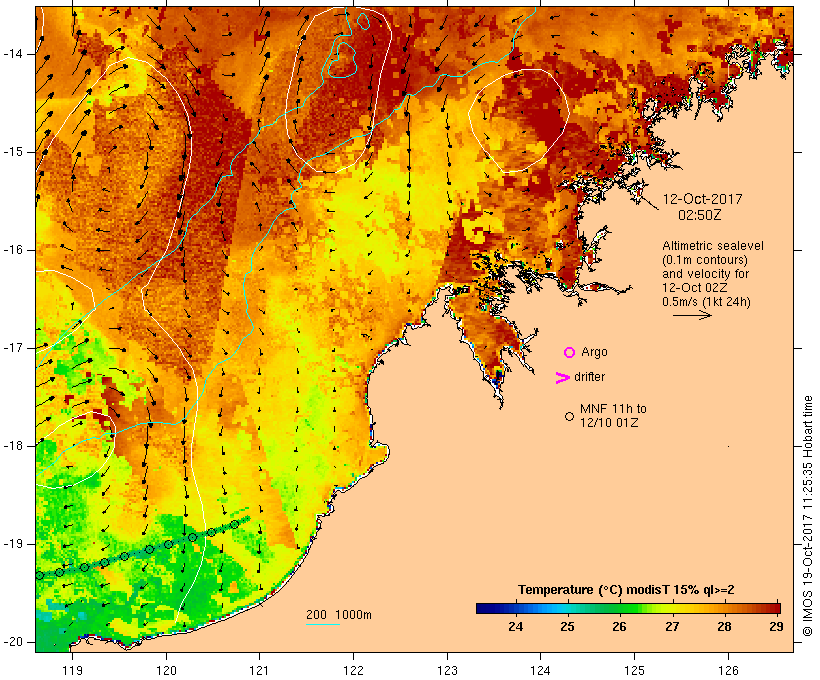The width and height of the screenshot is (820, 680).
Task: Click the longitude axis label 125
Action: pyautogui.click(x=634, y=671)
